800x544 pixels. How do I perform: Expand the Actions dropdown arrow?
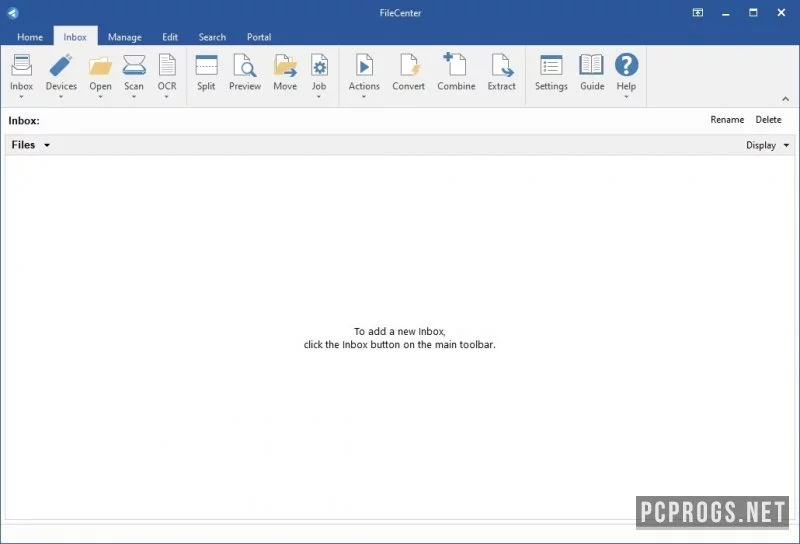click(364, 96)
